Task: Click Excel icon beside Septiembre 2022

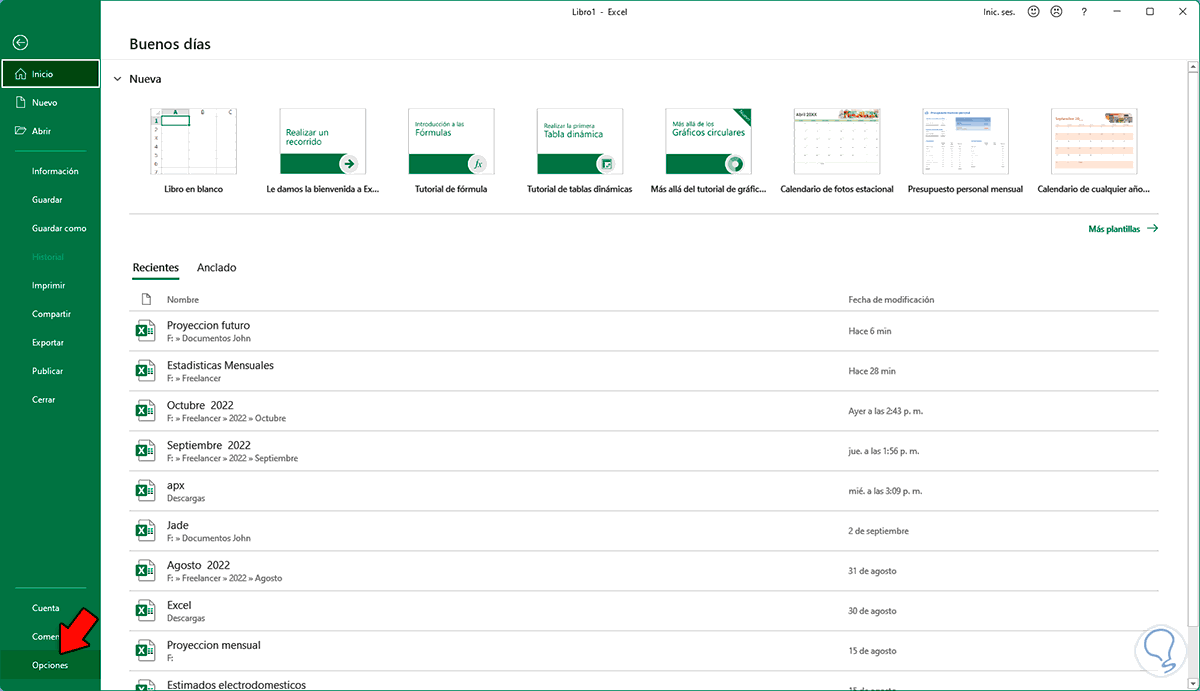Action: point(145,451)
